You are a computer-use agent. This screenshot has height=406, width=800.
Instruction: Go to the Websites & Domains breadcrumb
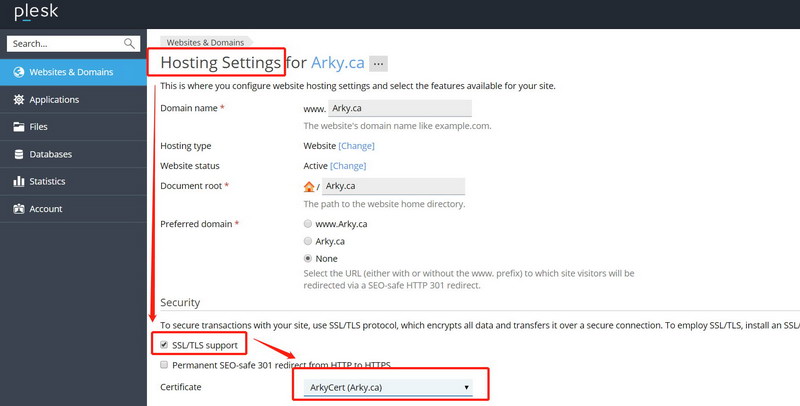[205, 42]
